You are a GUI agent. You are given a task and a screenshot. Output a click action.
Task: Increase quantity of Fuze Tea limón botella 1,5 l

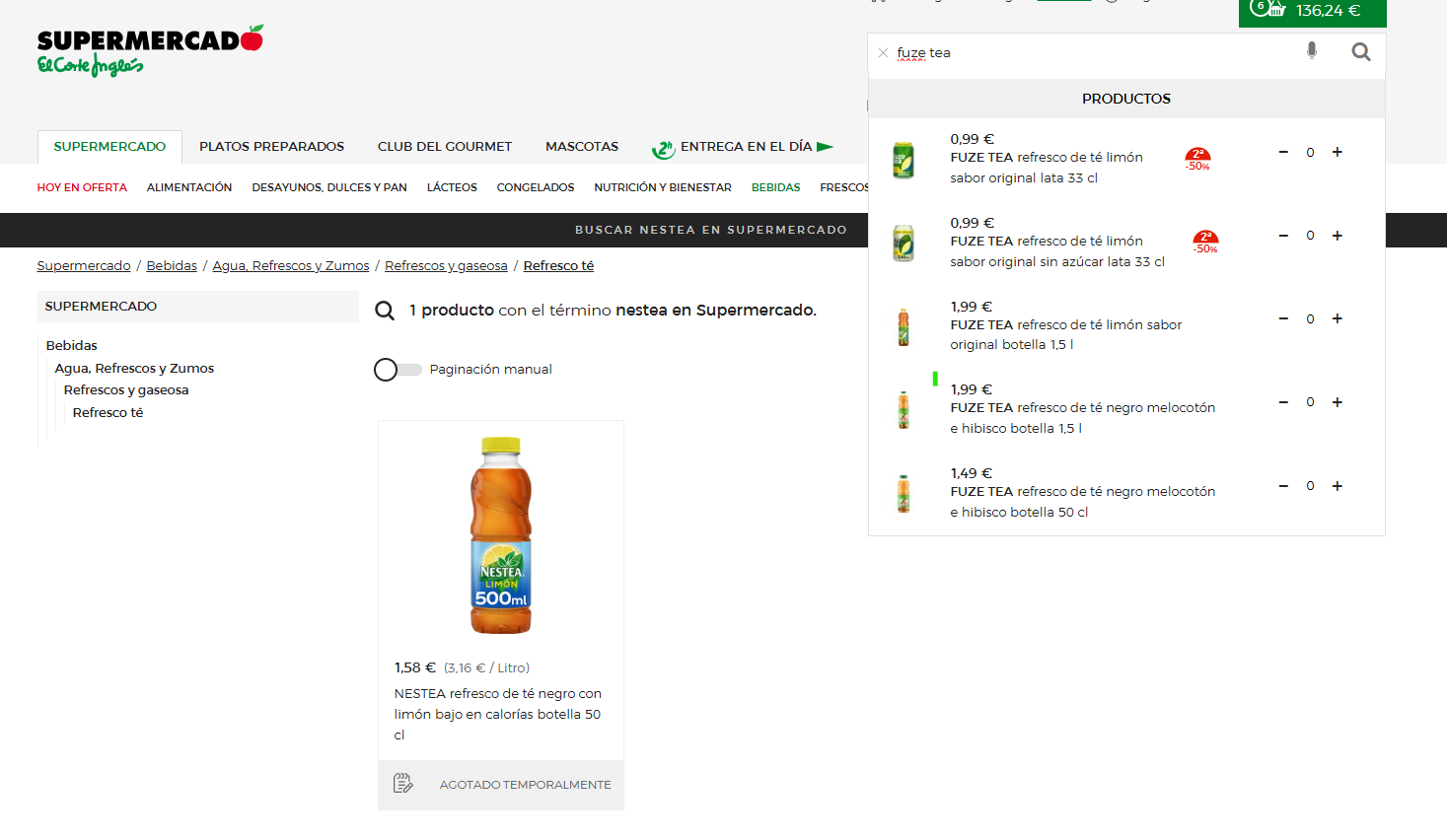pyautogui.click(x=1338, y=318)
